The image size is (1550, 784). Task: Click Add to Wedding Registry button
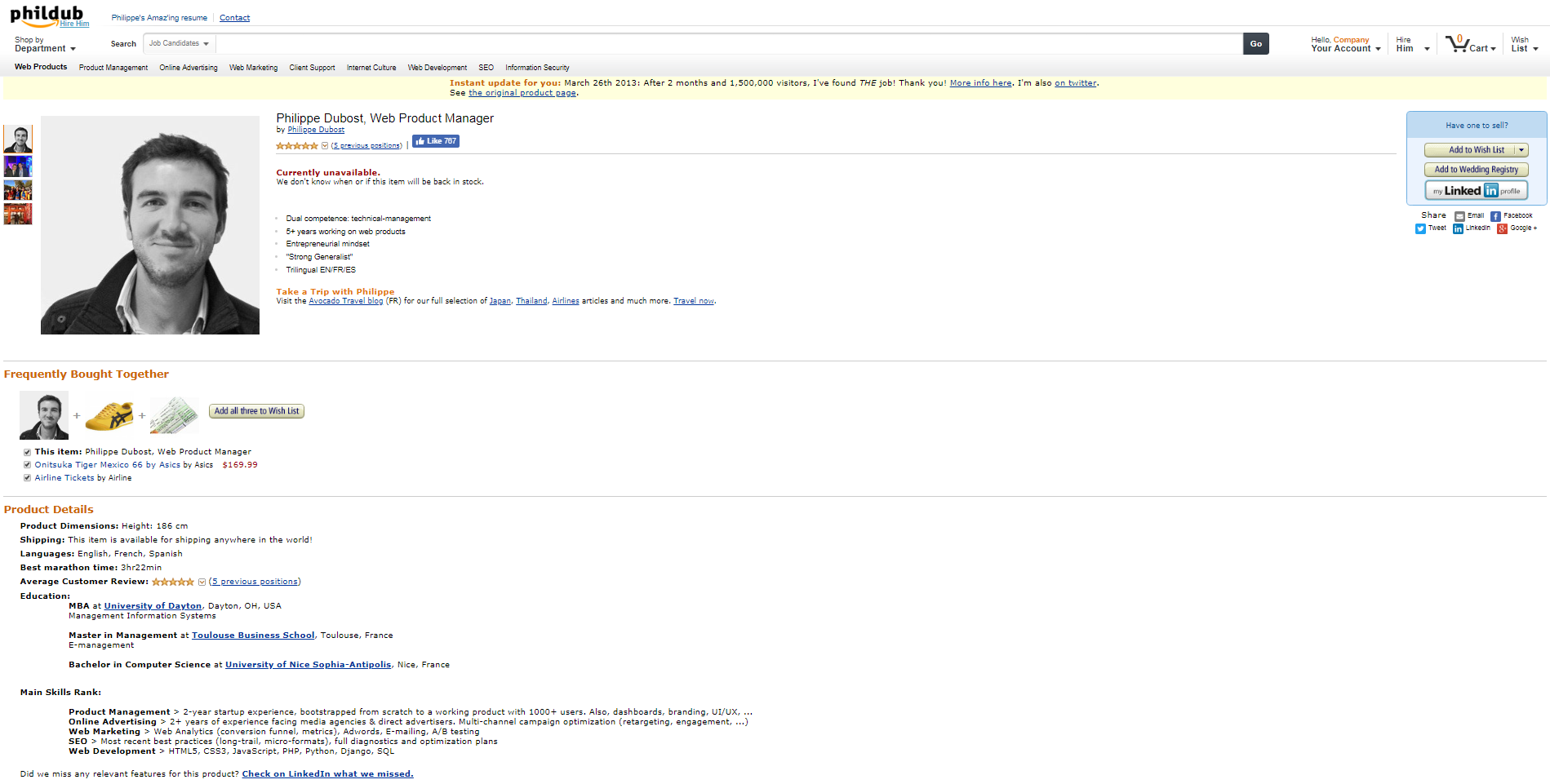[x=1477, y=170]
